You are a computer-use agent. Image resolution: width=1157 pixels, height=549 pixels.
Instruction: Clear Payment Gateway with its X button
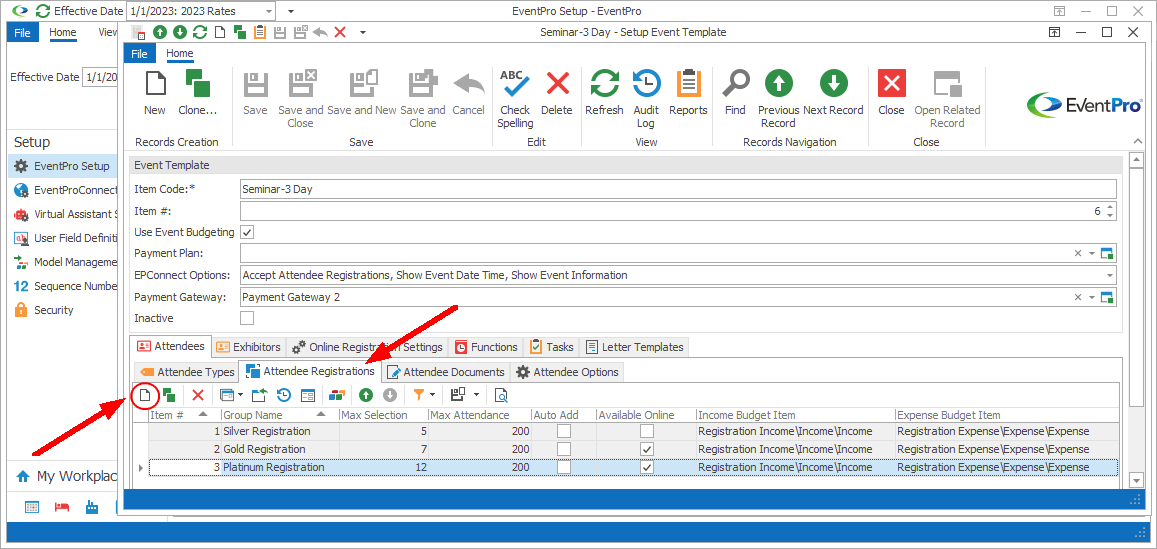click(1078, 297)
